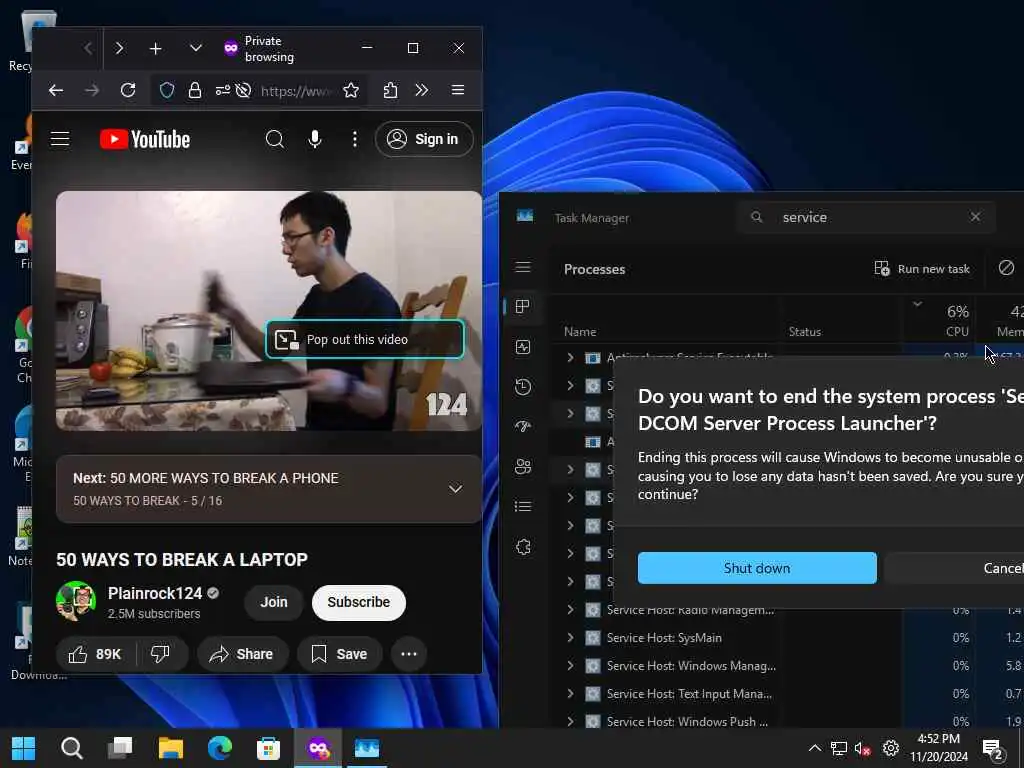1024x768 pixels.
Task: Click the Join button
Action: pyautogui.click(x=274, y=602)
